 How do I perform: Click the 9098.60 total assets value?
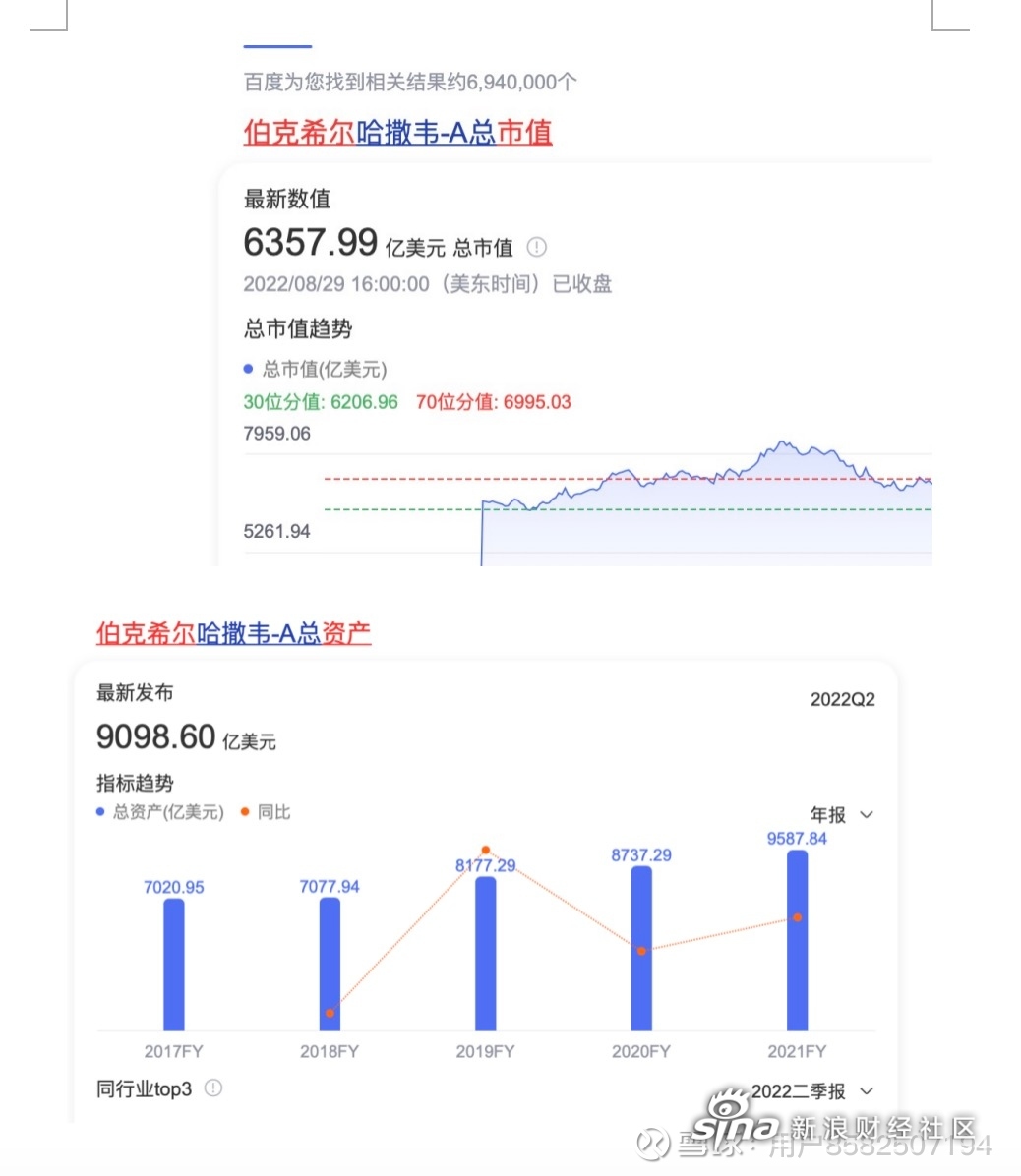coord(156,736)
